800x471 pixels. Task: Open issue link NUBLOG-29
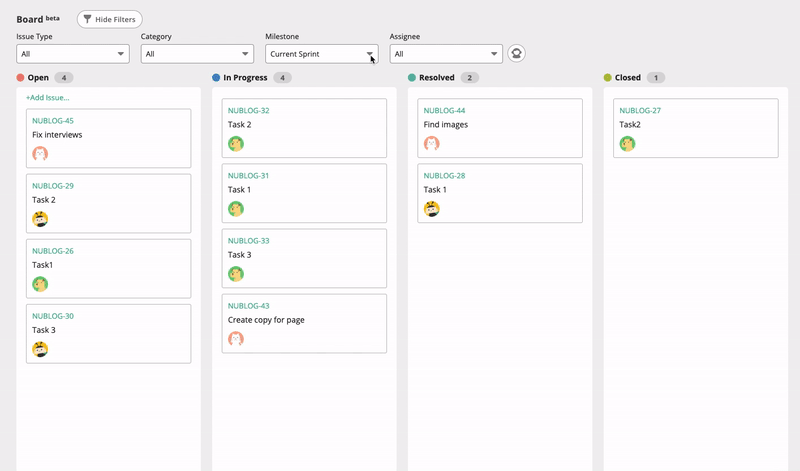point(53,186)
